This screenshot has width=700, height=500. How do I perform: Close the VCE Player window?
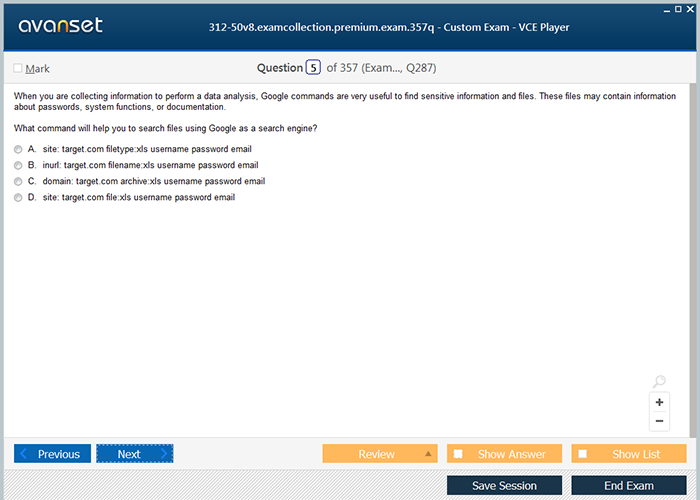pos(692,7)
